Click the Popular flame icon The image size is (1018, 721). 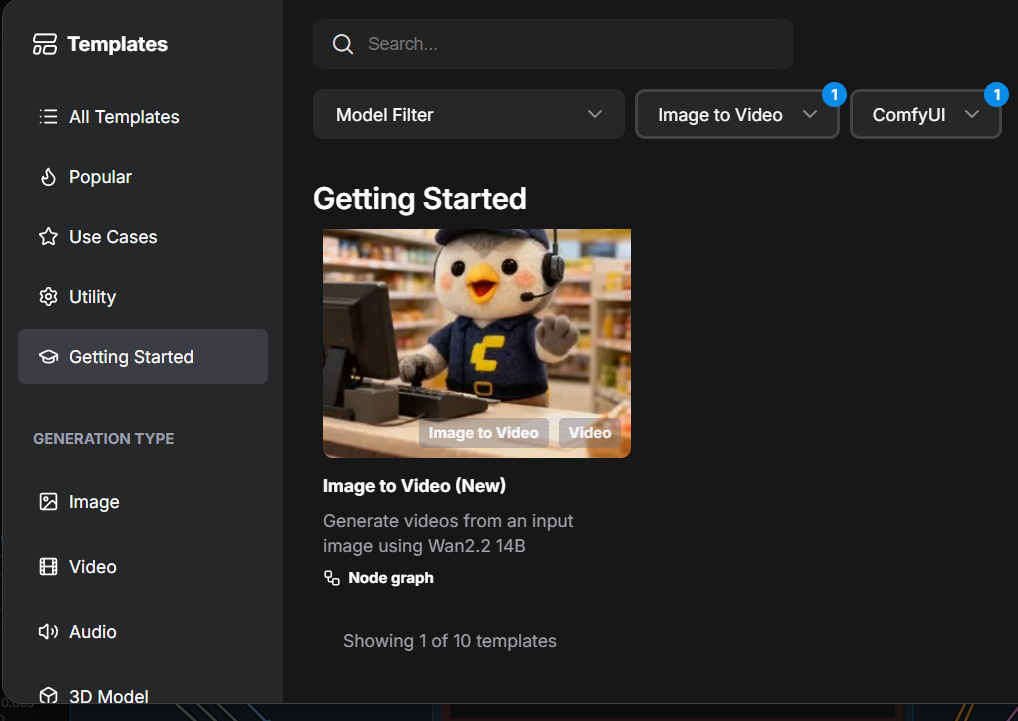click(x=48, y=177)
